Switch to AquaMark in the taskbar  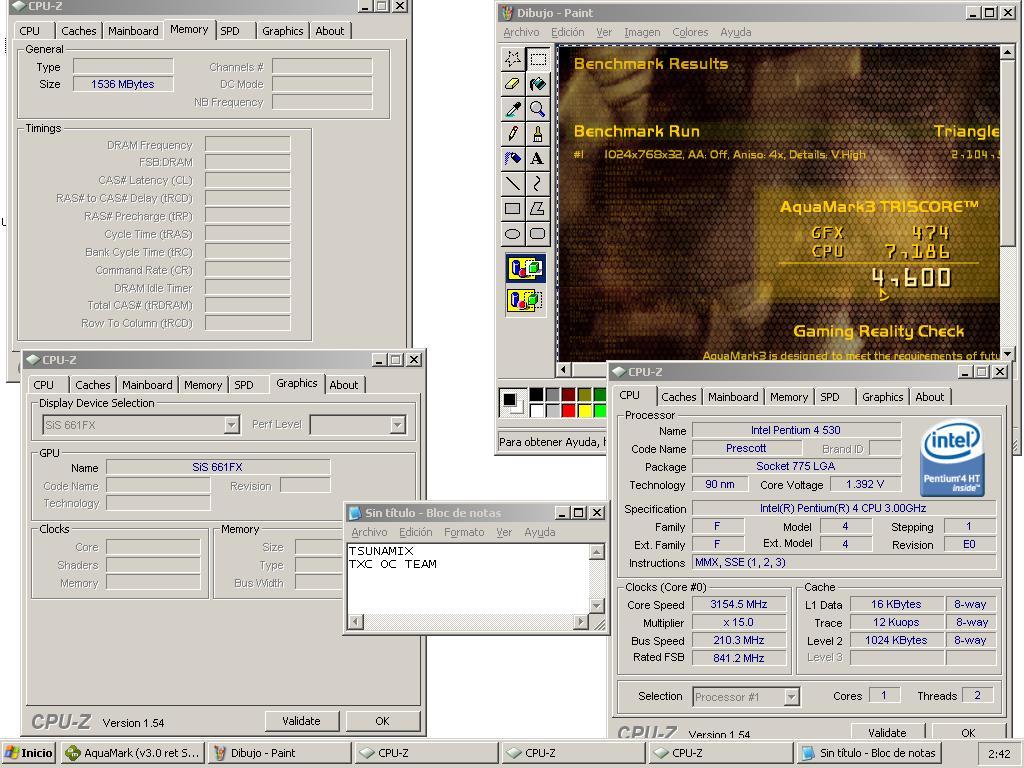pos(133,753)
